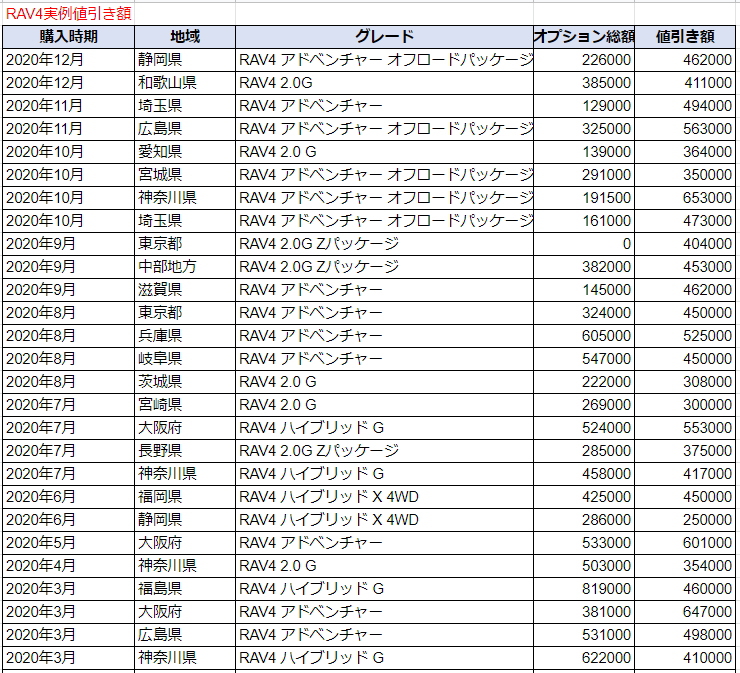Select the 和歌山県 region cell
Viewport: 740px width, 673px height.
click(x=185, y=83)
